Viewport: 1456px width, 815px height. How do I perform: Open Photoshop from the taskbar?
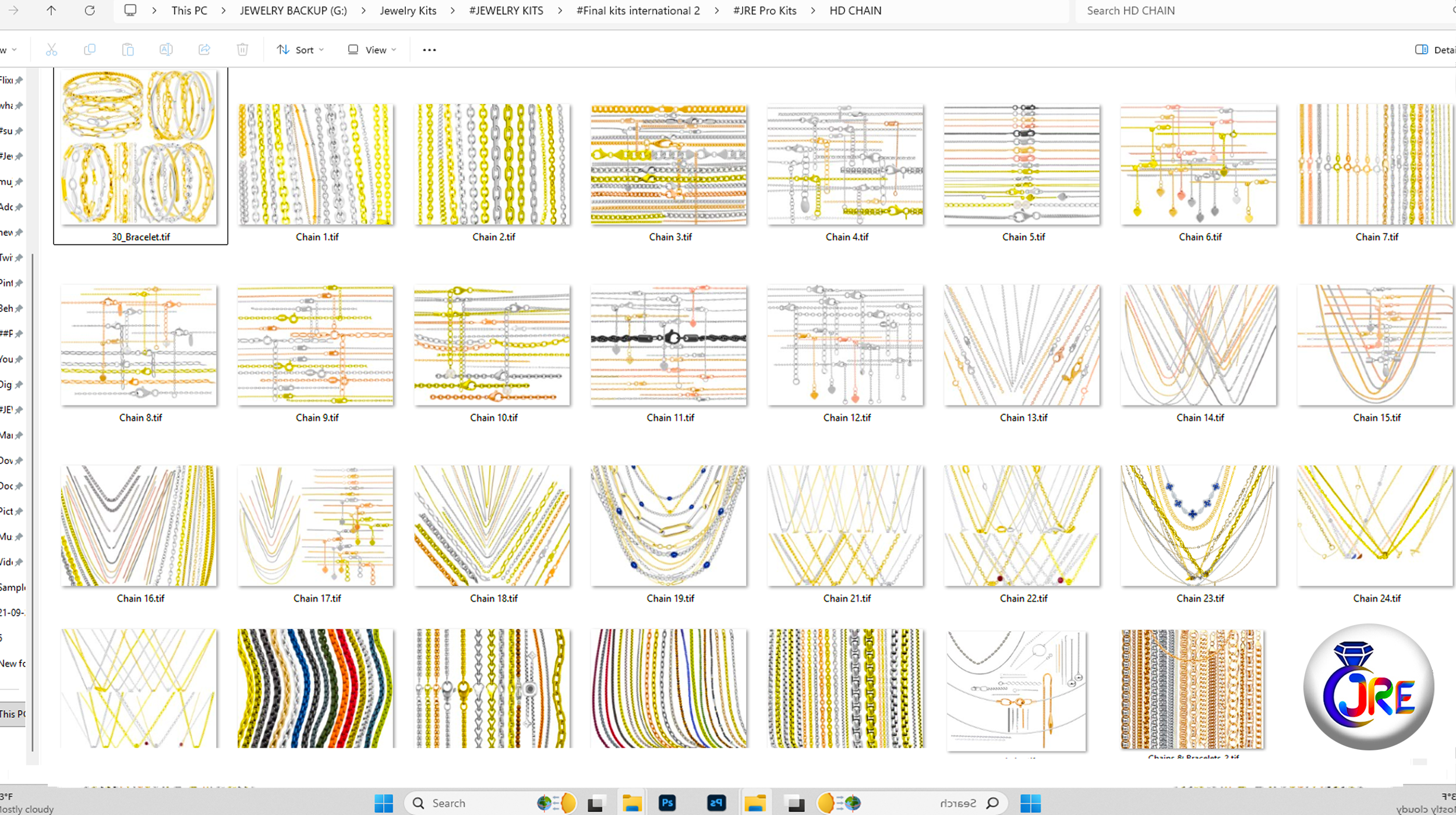[x=667, y=803]
